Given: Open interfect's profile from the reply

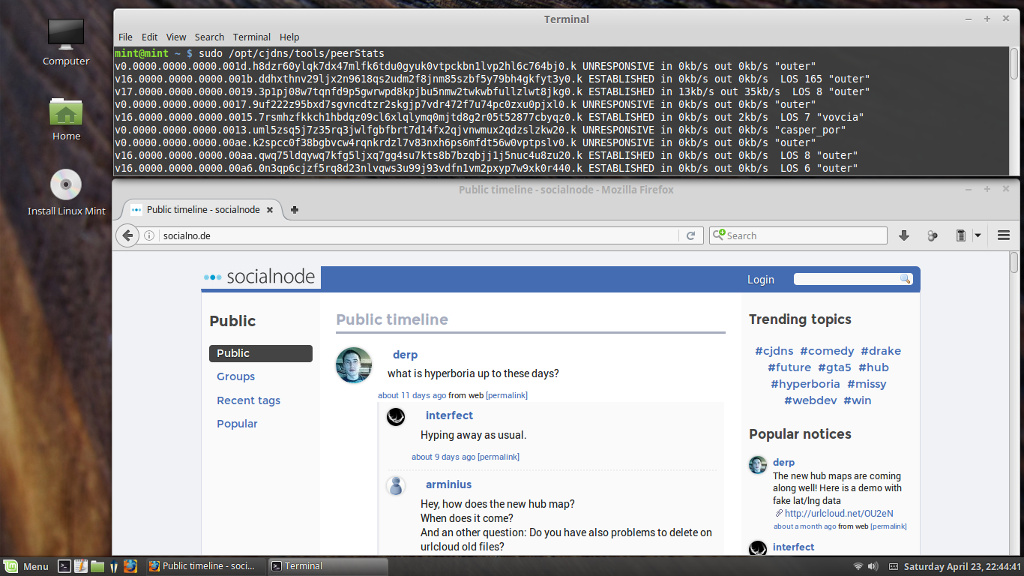Looking at the screenshot, I should (449, 415).
